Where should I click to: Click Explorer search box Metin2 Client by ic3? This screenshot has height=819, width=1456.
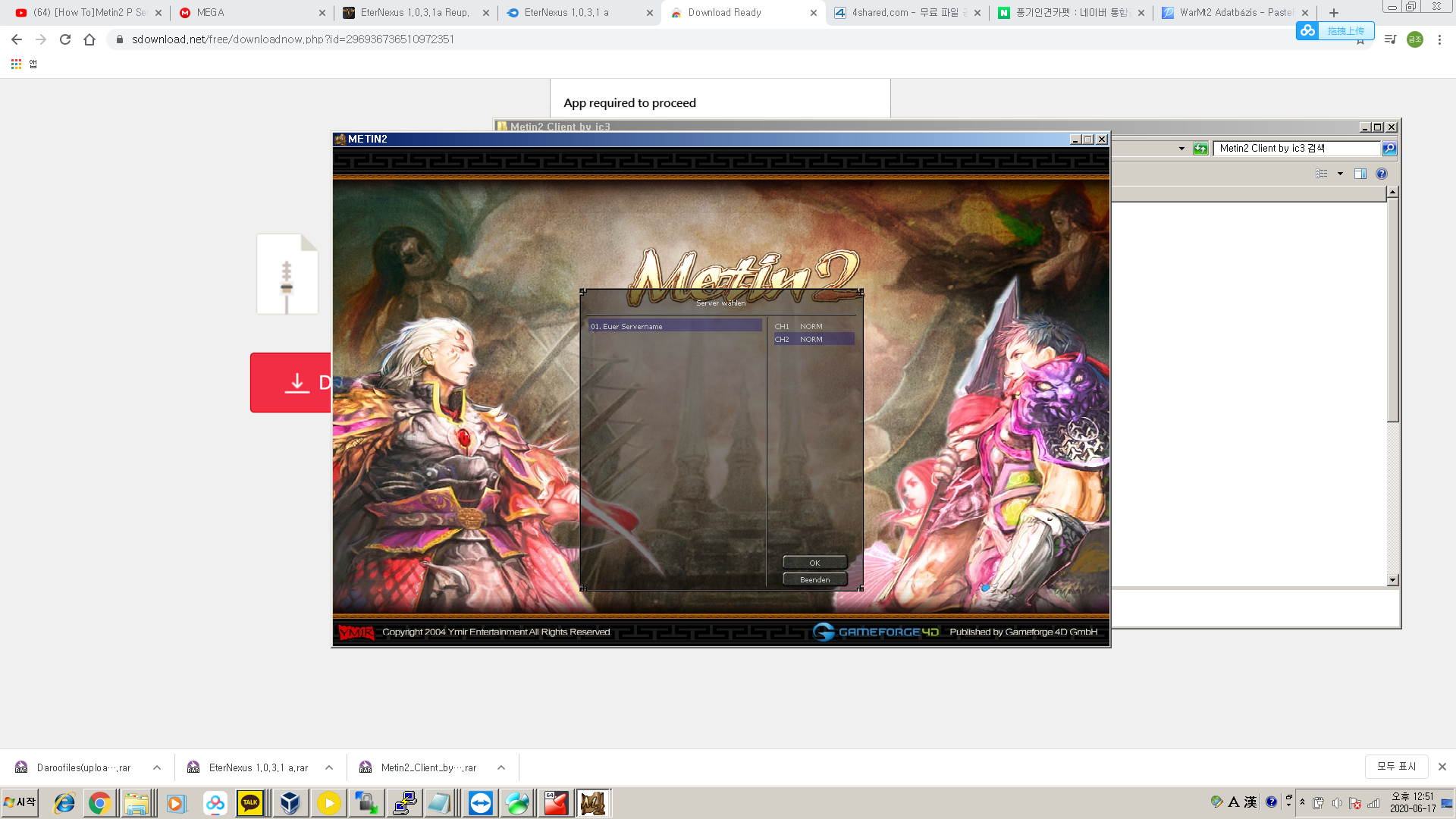(x=1296, y=149)
